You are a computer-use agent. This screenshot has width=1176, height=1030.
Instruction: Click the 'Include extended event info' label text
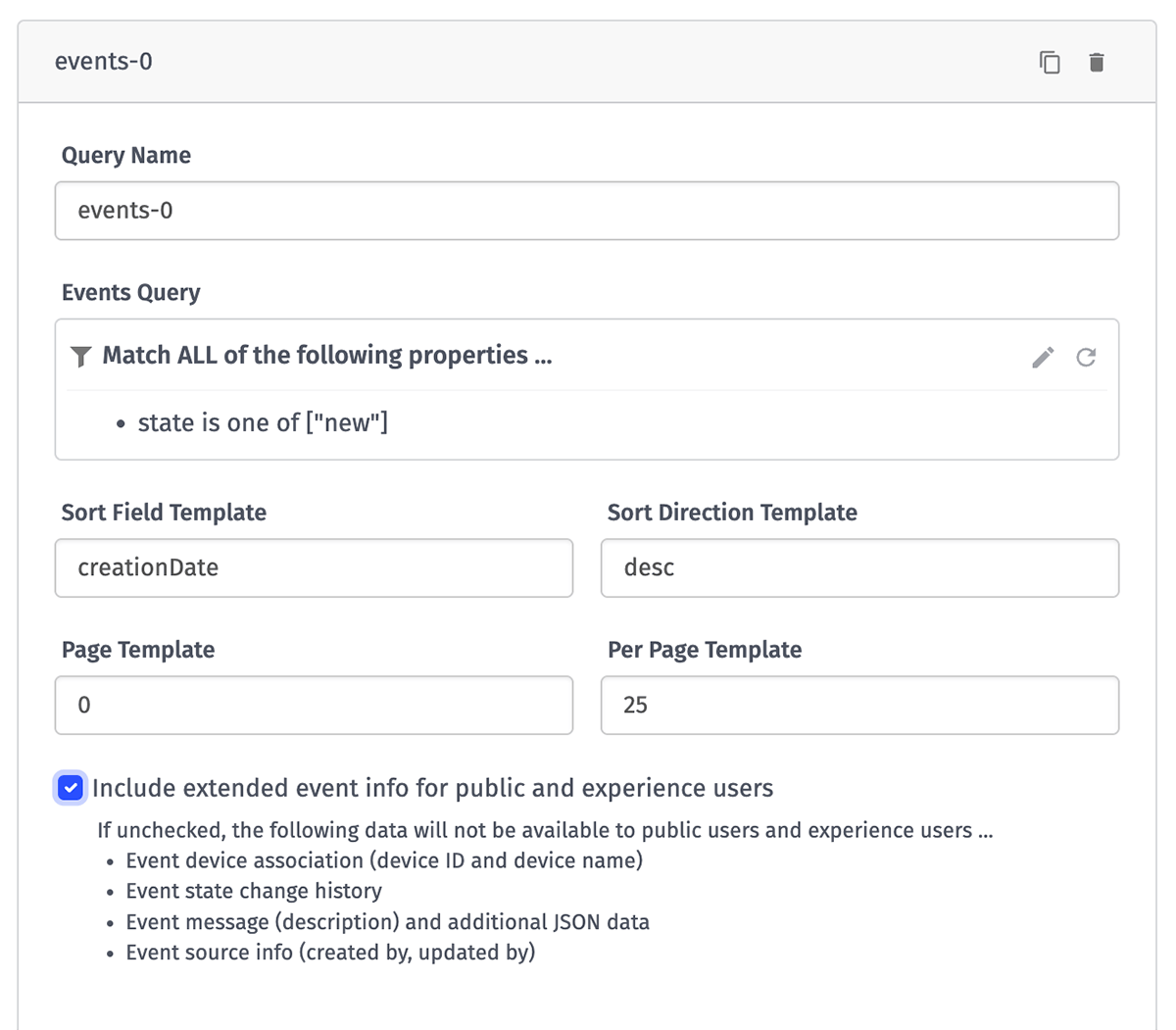point(432,788)
